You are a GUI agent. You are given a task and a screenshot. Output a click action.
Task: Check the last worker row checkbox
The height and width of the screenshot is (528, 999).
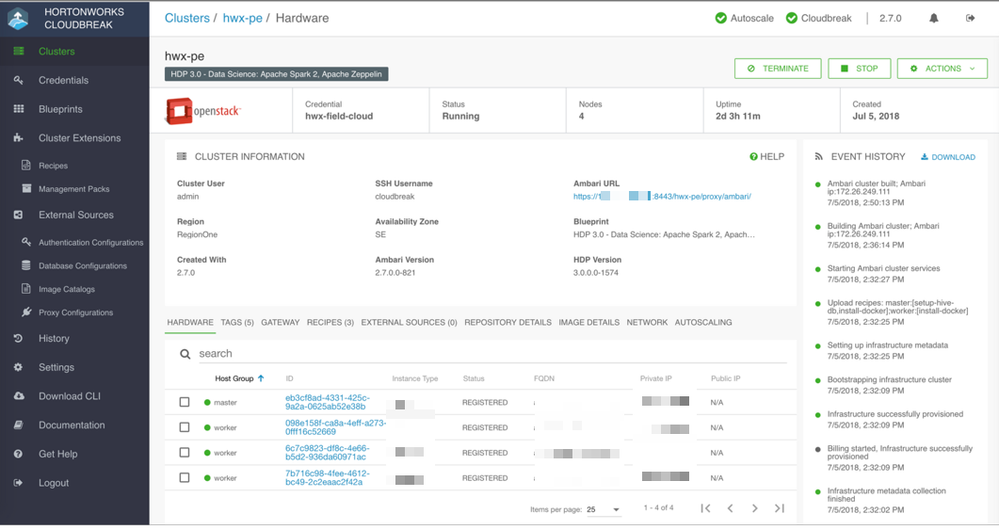coord(184,478)
